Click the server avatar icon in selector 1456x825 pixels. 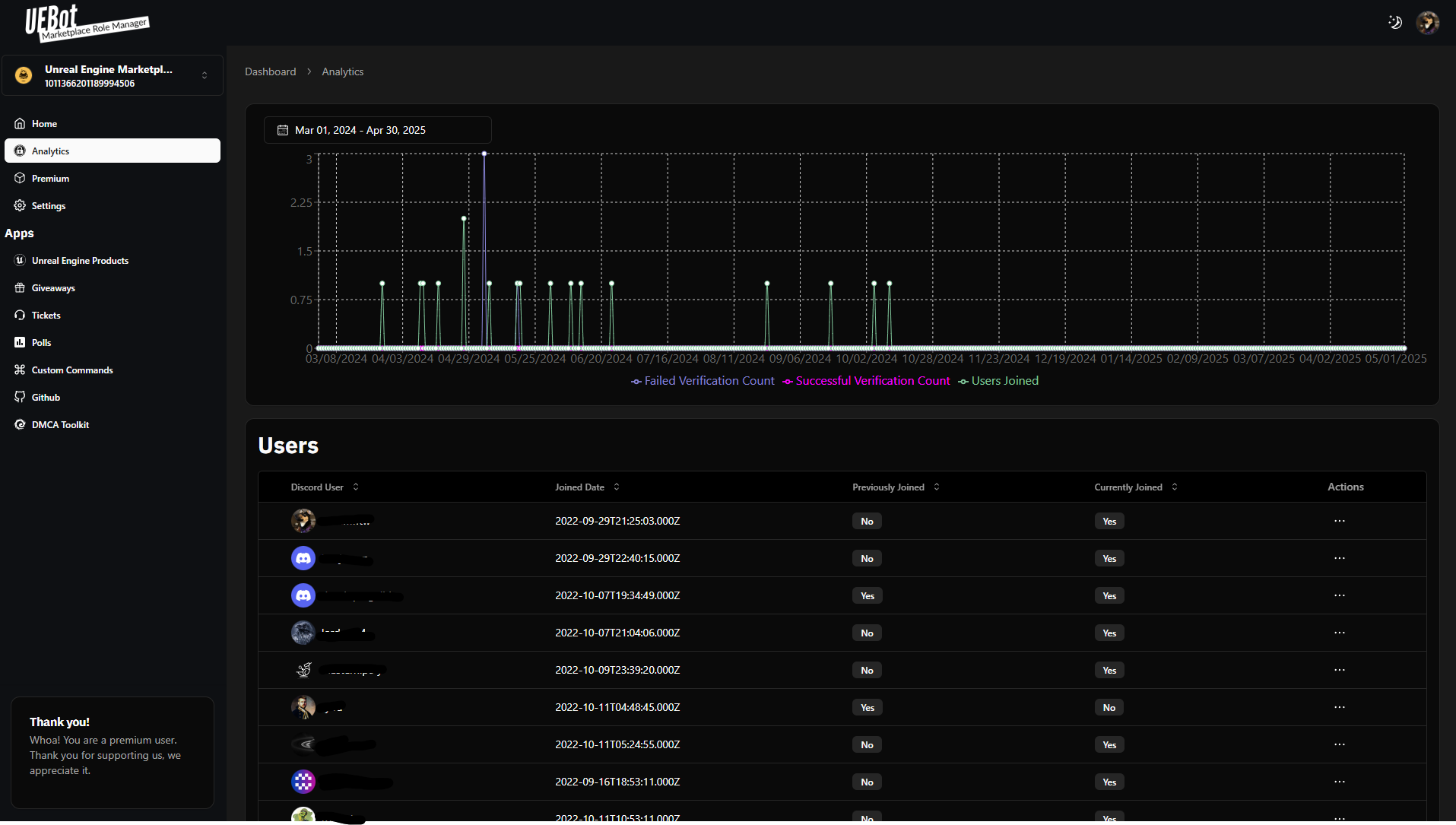click(24, 75)
